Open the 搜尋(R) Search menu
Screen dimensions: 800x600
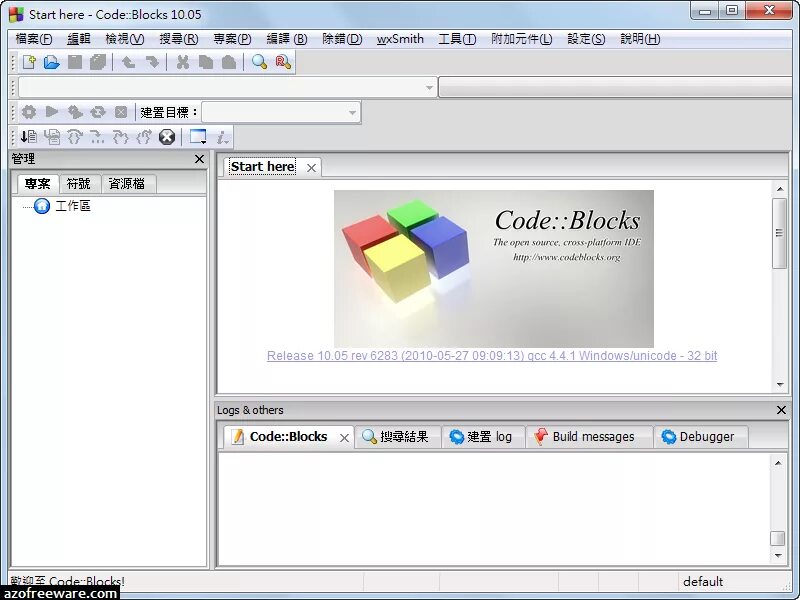pyautogui.click(x=179, y=39)
